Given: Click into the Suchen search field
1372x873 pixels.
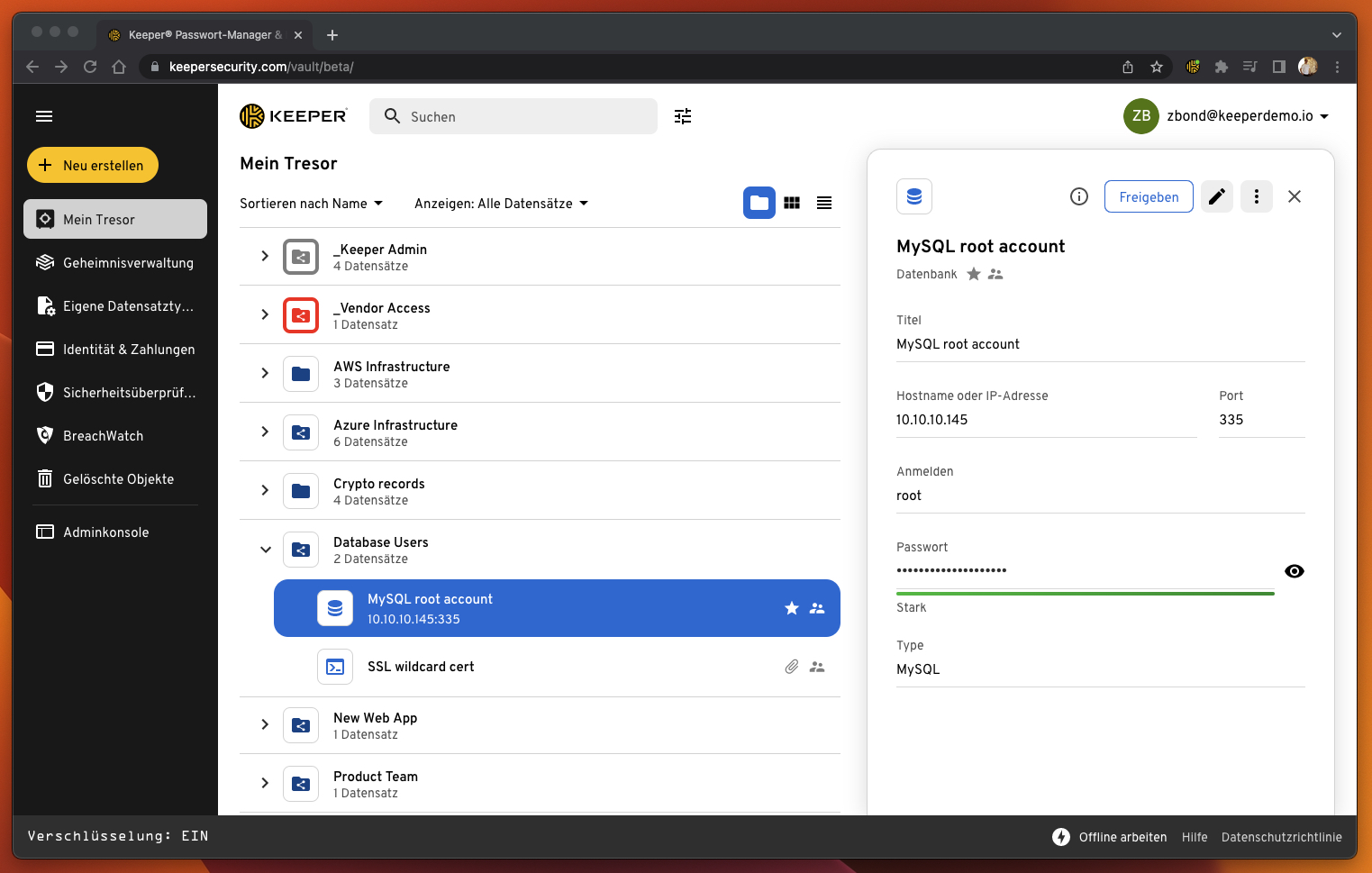Looking at the screenshot, I should click(513, 116).
